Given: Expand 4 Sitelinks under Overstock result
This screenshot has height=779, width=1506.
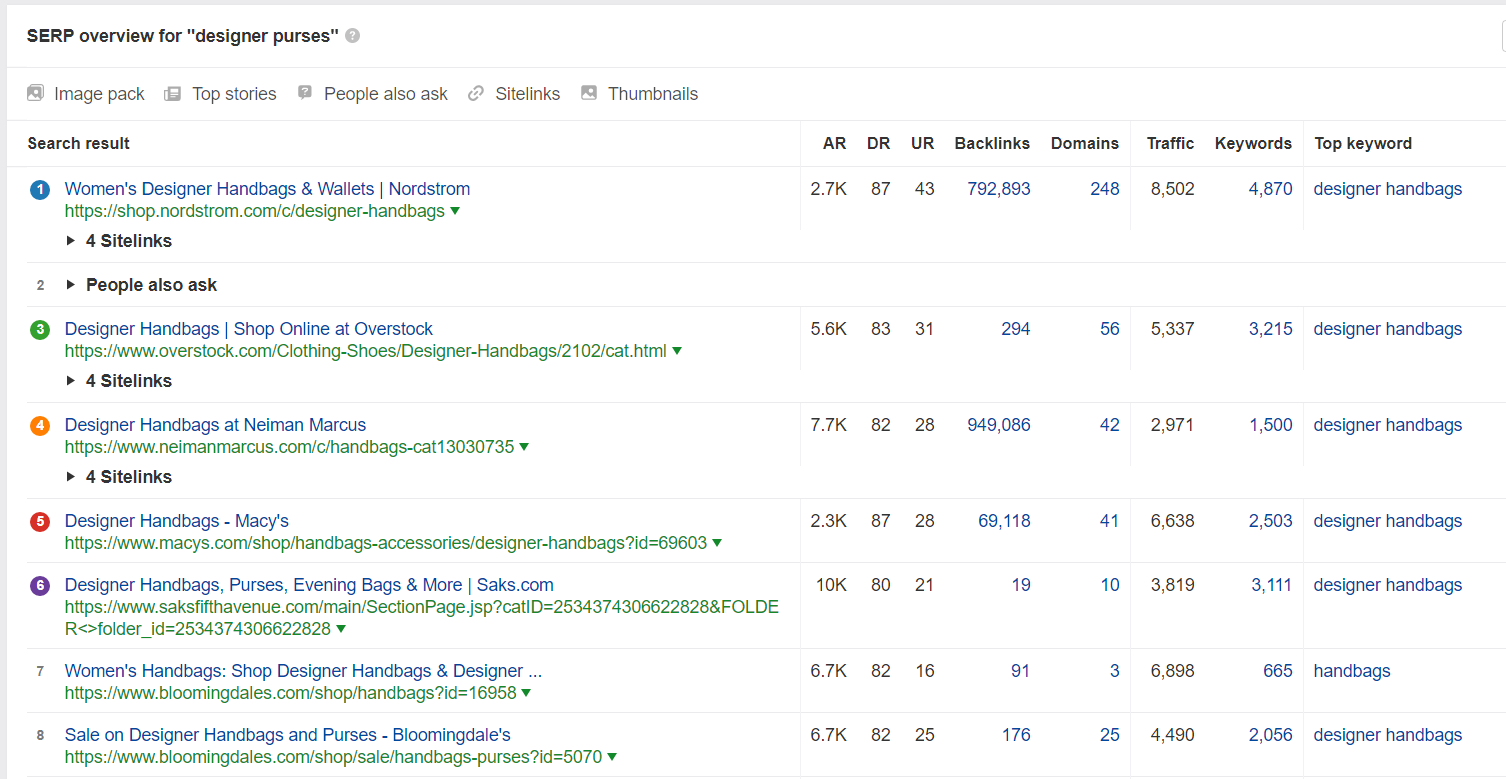Looking at the screenshot, I should point(119,381).
